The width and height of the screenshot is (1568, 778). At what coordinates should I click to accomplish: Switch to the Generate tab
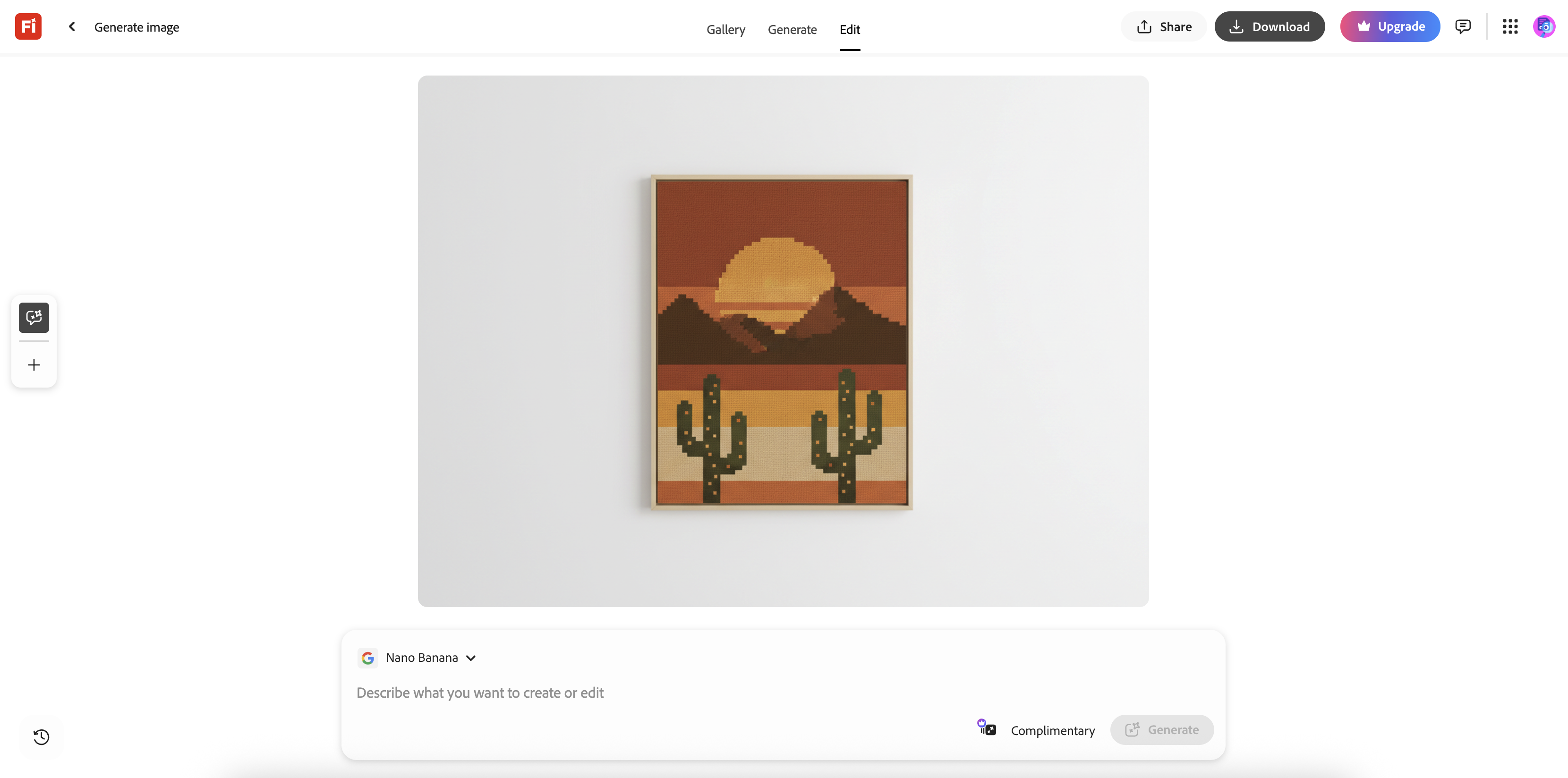792,30
